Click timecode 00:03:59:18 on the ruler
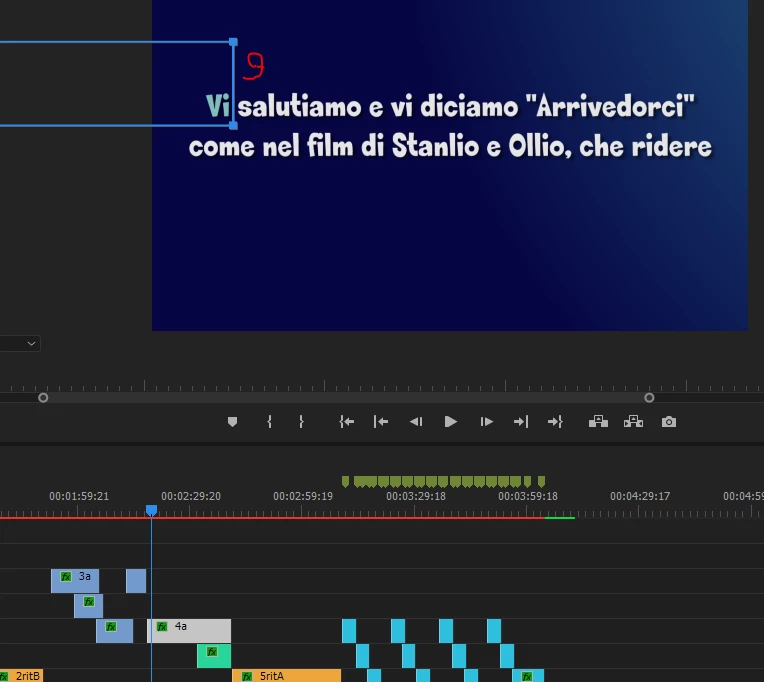The image size is (764, 682). point(528,496)
